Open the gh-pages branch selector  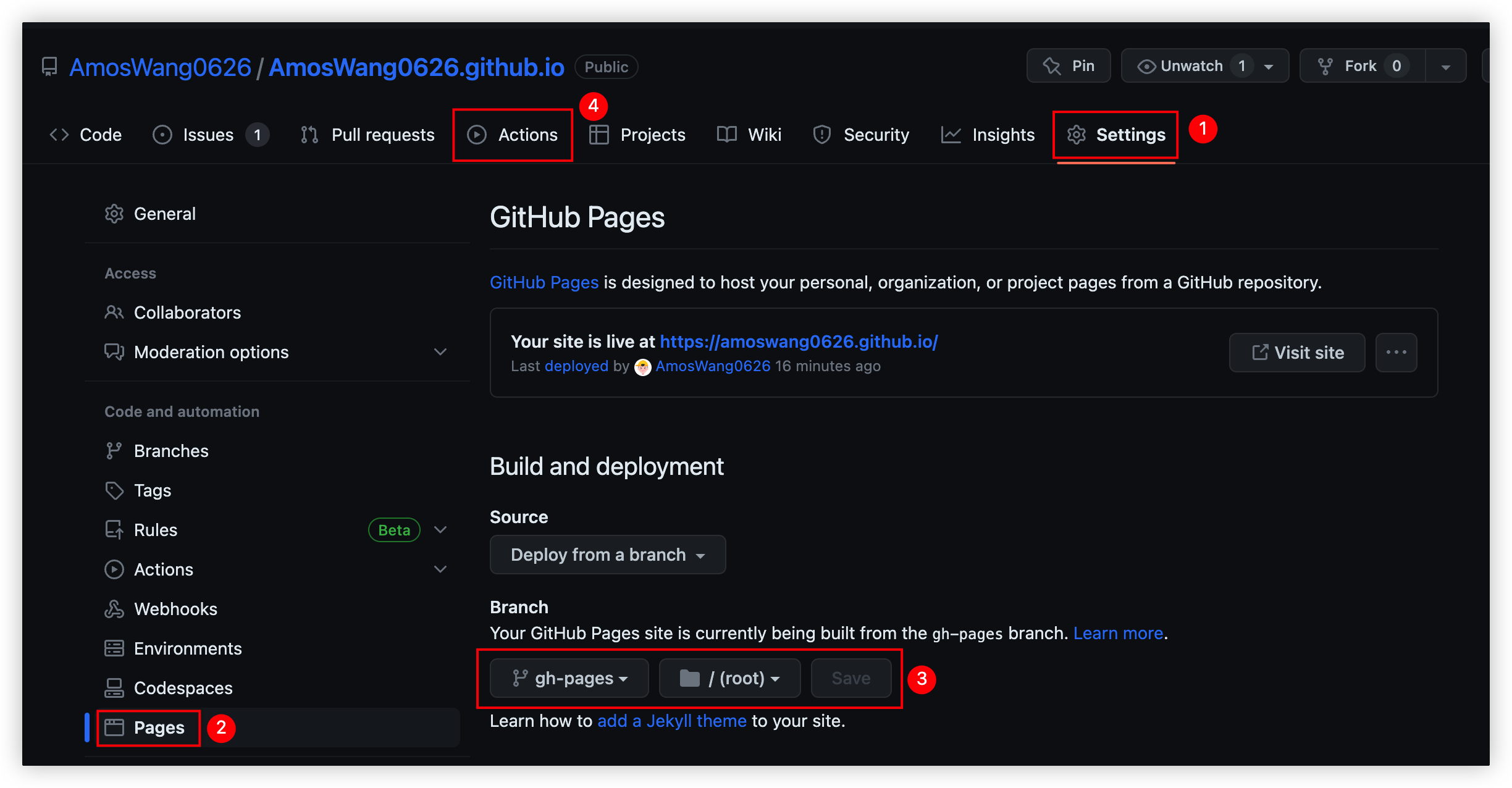(569, 678)
